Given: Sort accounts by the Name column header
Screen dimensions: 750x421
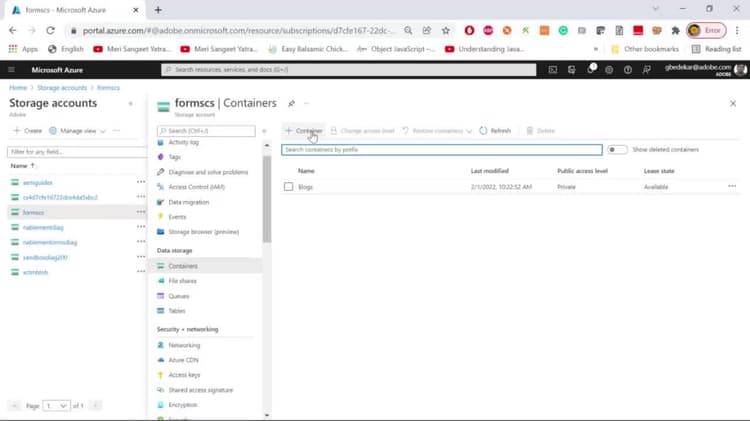Looking at the screenshot, I should (x=22, y=166).
